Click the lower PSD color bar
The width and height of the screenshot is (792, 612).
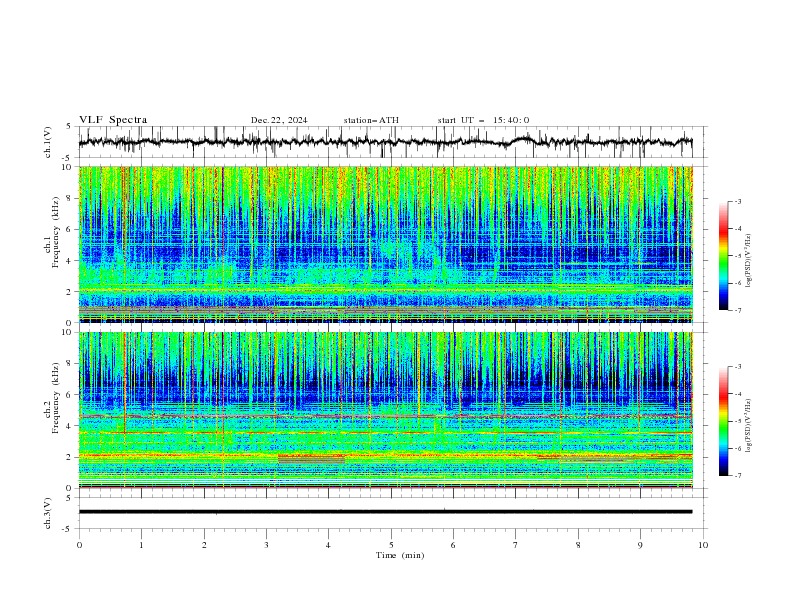click(x=724, y=421)
